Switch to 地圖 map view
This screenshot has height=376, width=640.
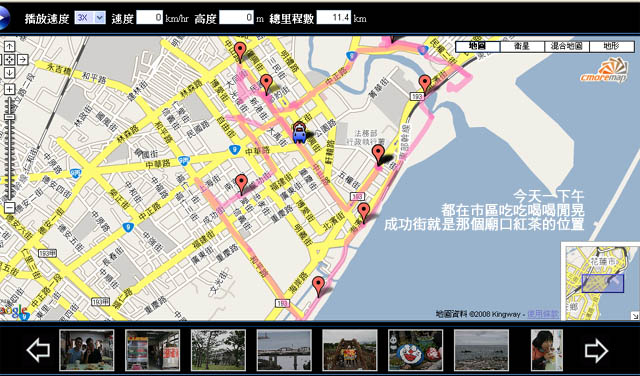click(478, 46)
